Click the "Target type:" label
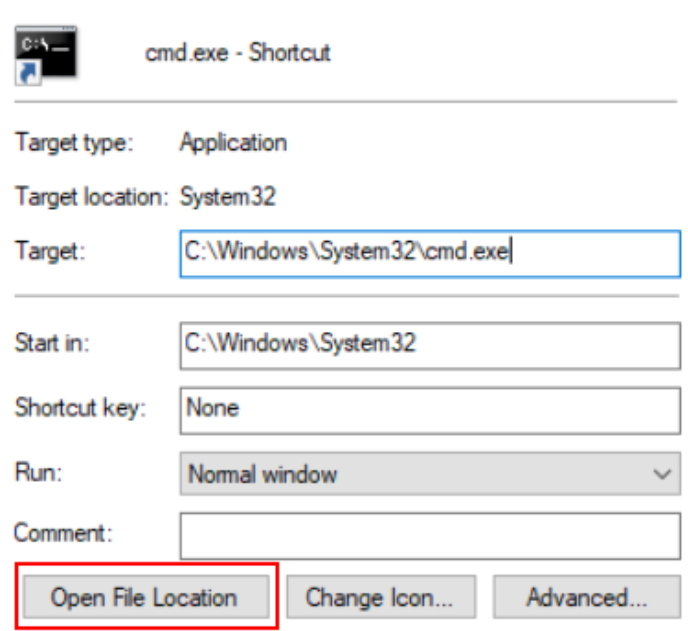This screenshot has width=688, height=631. coord(73,143)
